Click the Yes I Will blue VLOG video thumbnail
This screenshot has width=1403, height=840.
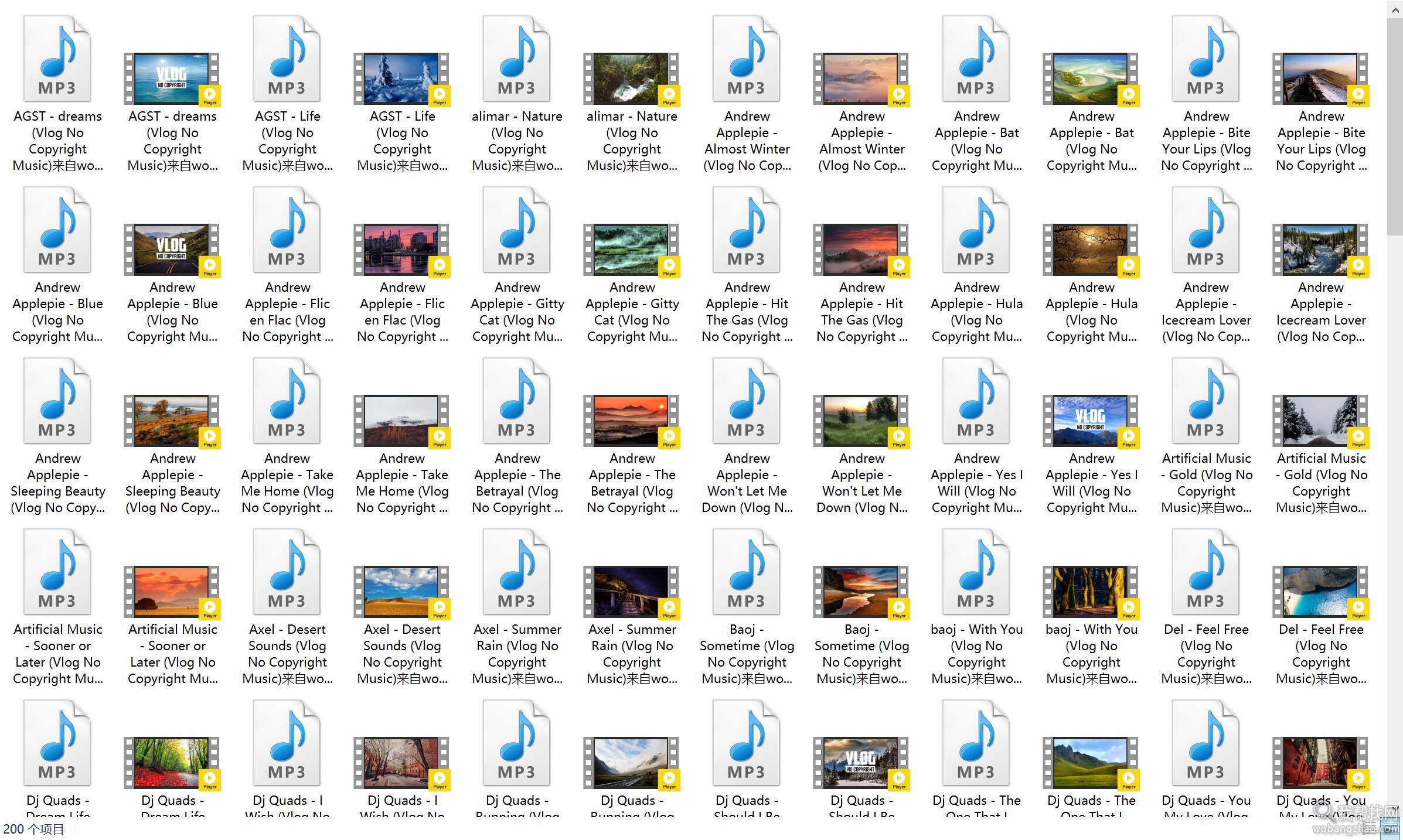[1091, 421]
